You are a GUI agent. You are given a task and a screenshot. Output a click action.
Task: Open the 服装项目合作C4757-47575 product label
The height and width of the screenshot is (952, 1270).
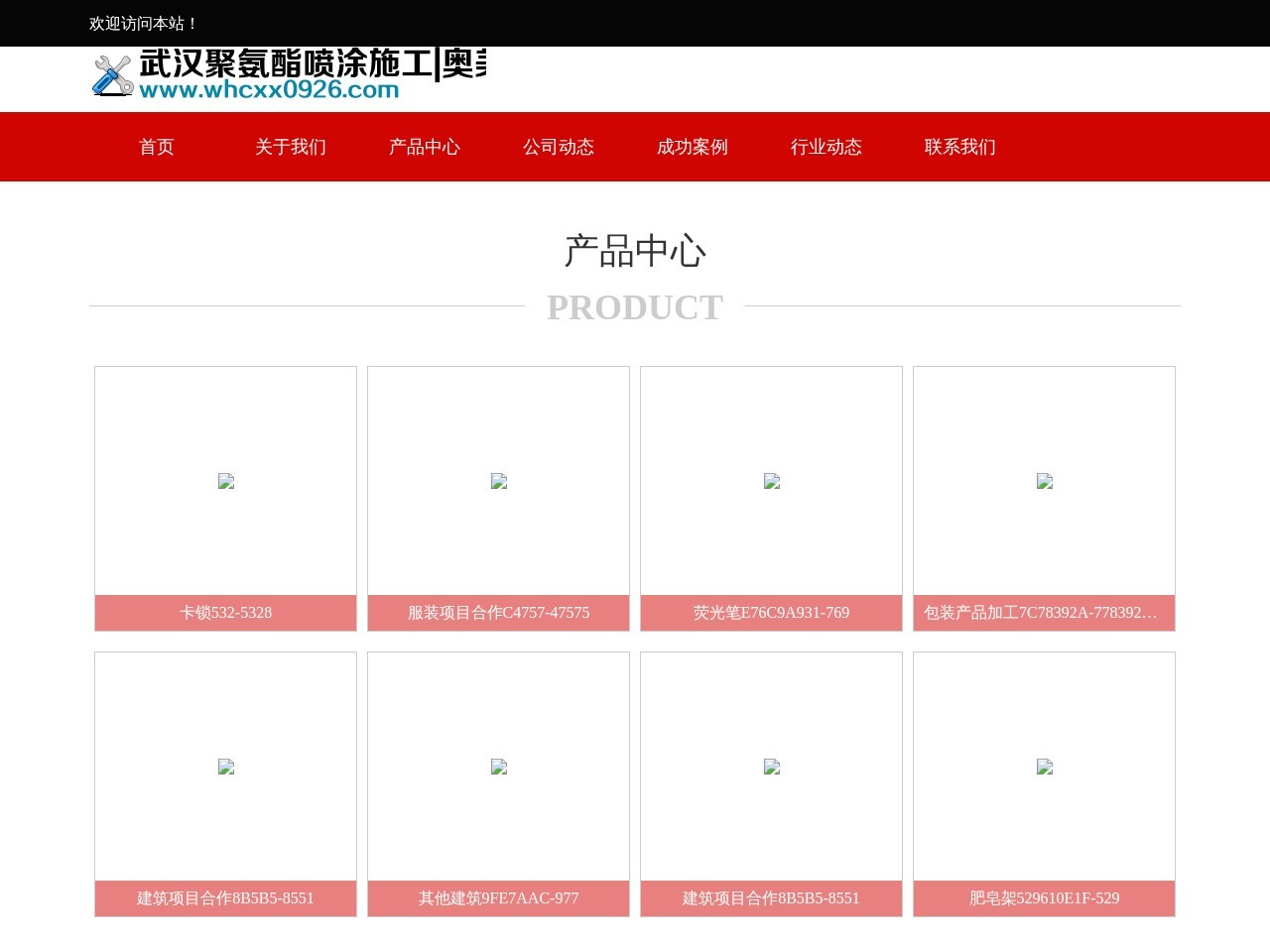tap(499, 613)
